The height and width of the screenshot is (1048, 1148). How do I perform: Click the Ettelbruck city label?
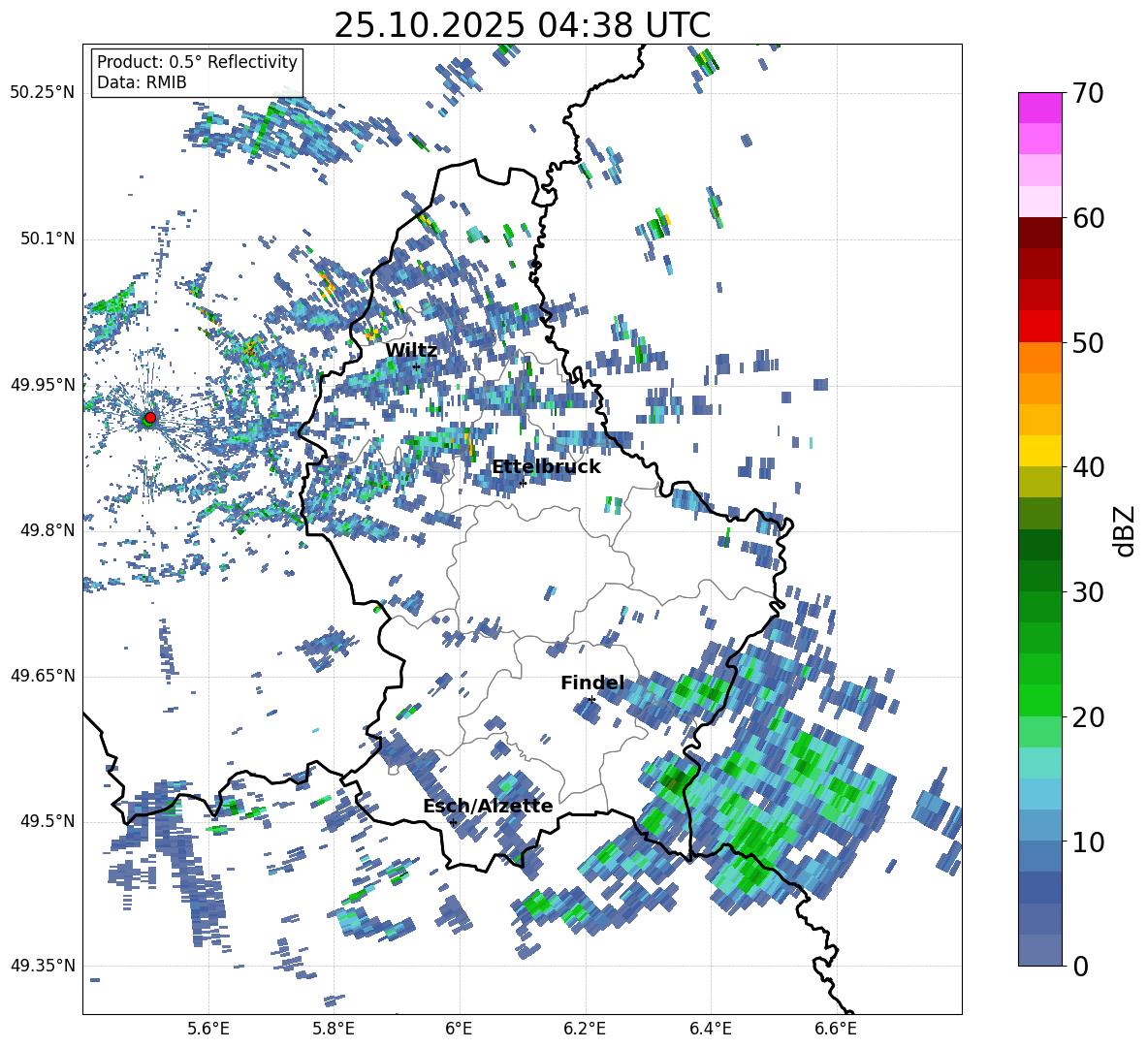point(546,467)
